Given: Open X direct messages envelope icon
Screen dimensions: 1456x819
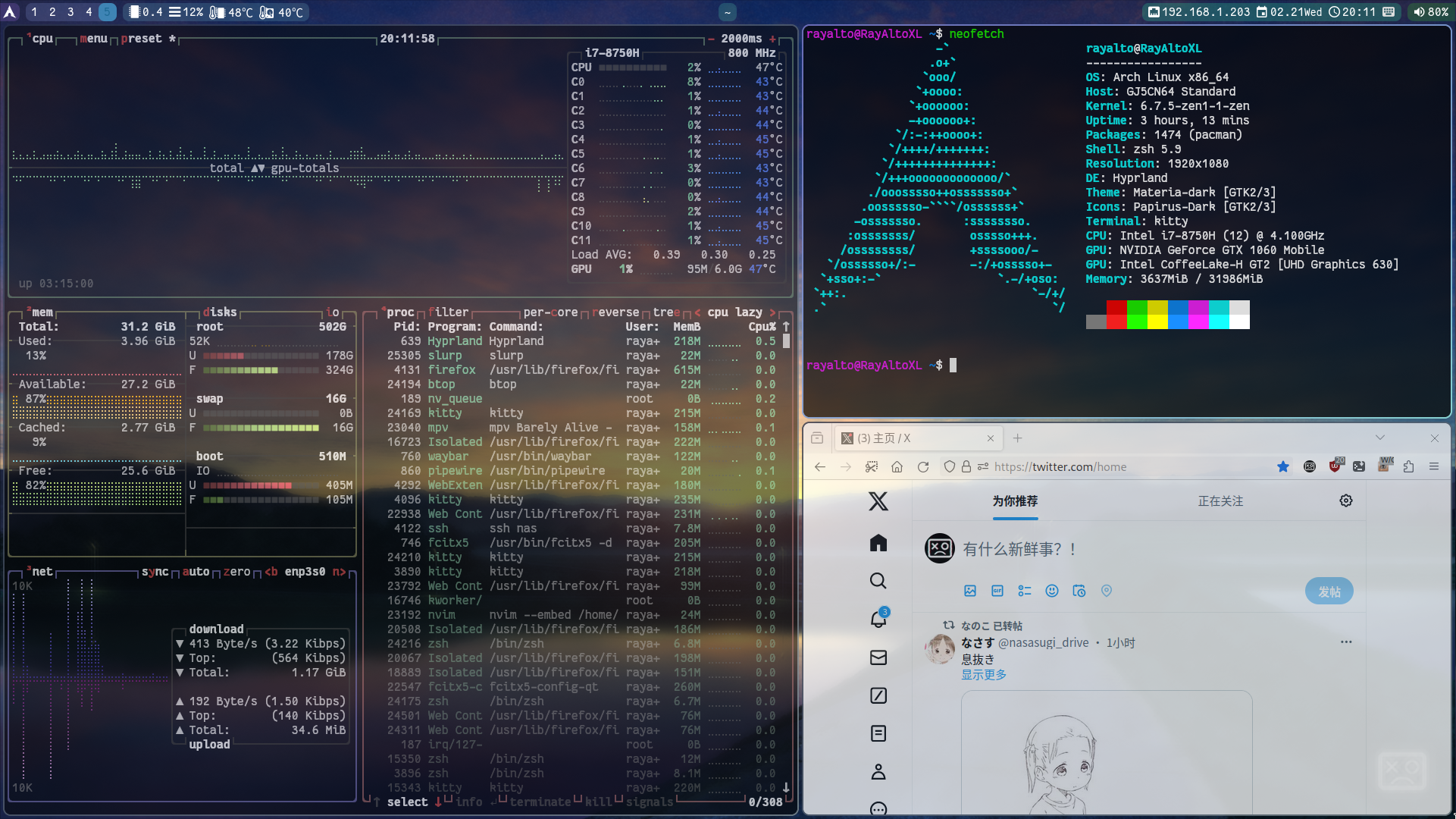Looking at the screenshot, I should [x=878, y=657].
